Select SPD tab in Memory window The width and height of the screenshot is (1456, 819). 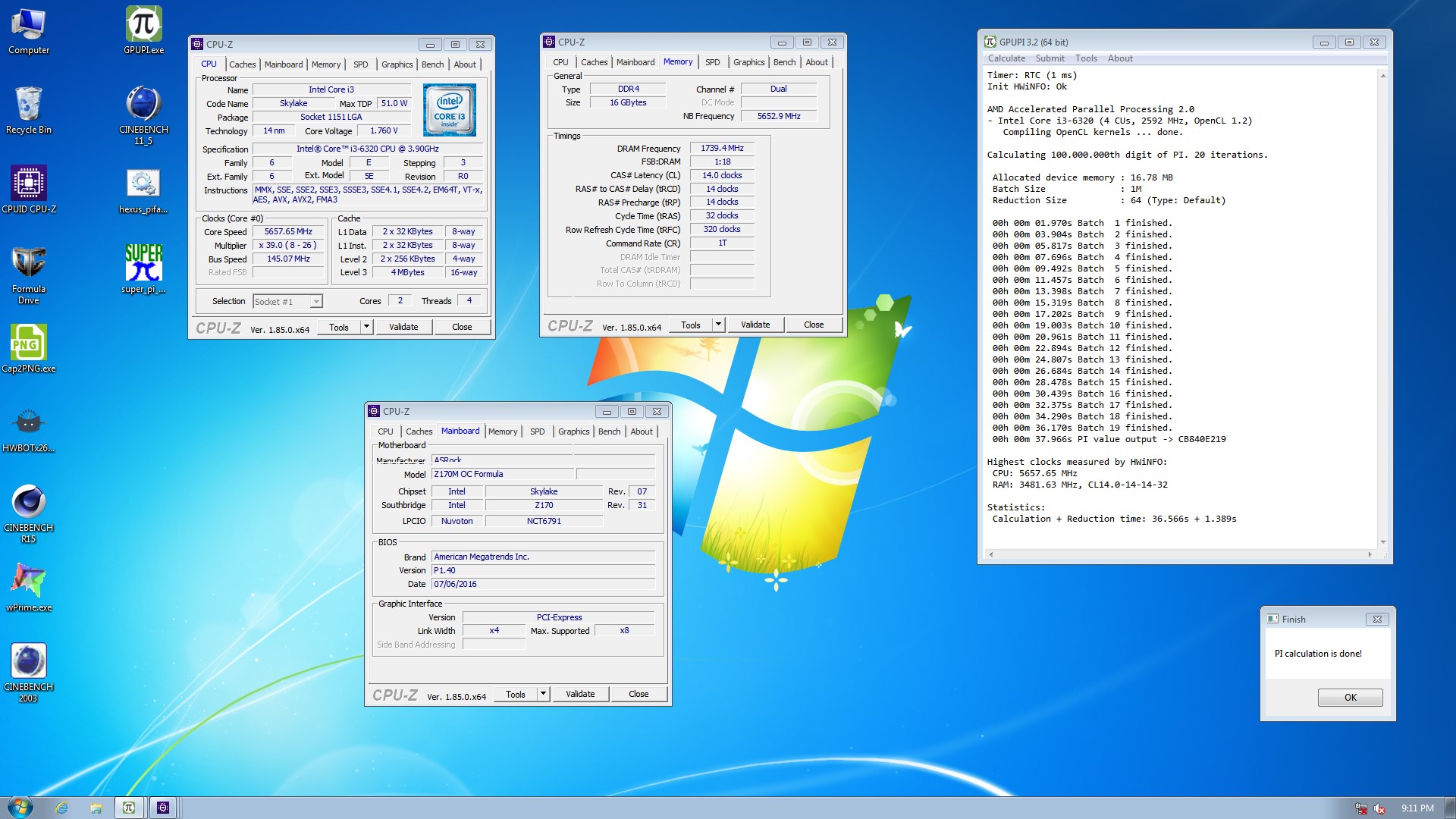[713, 62]
